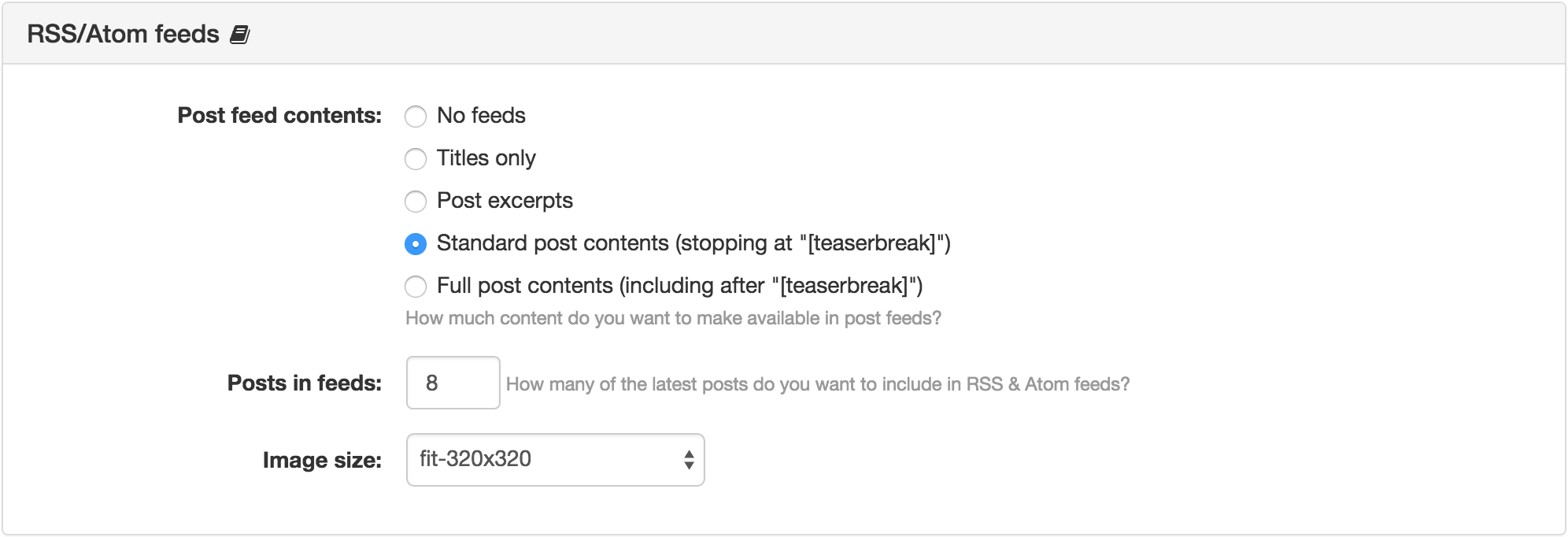This screenshot has width=1568, height=537.
Task: Click the RSS & Atom feeds hint text
Action: point(819,383)
